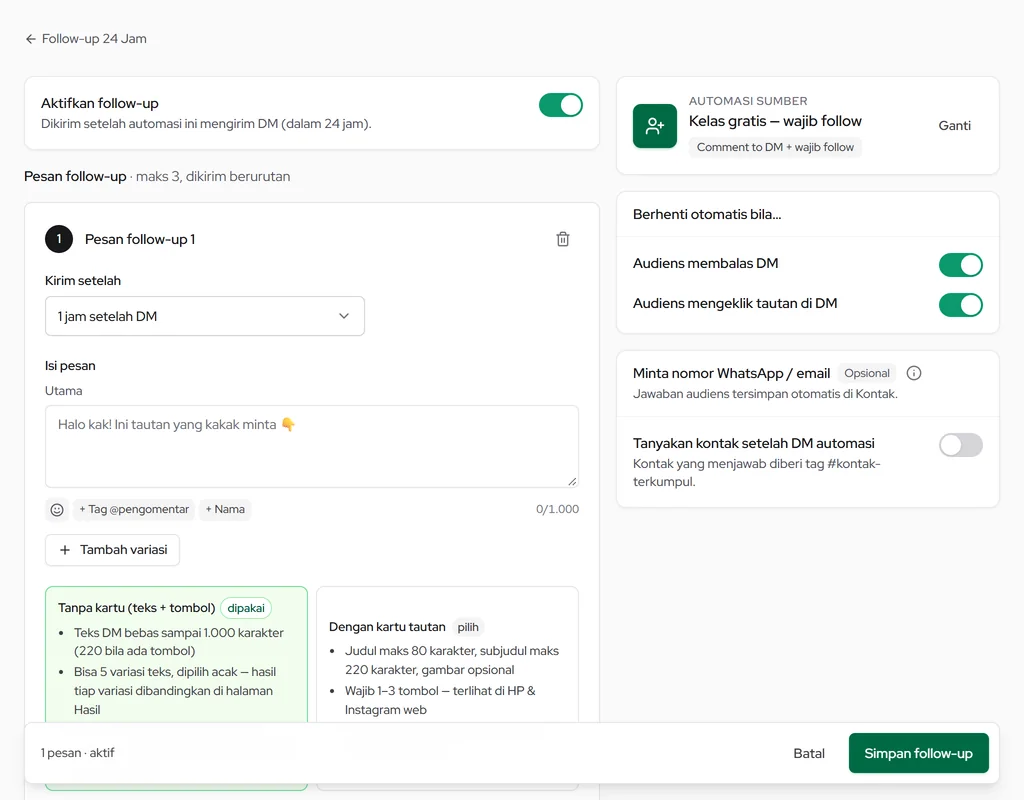Open the Kirim setelah dropdown

point(204,316)
